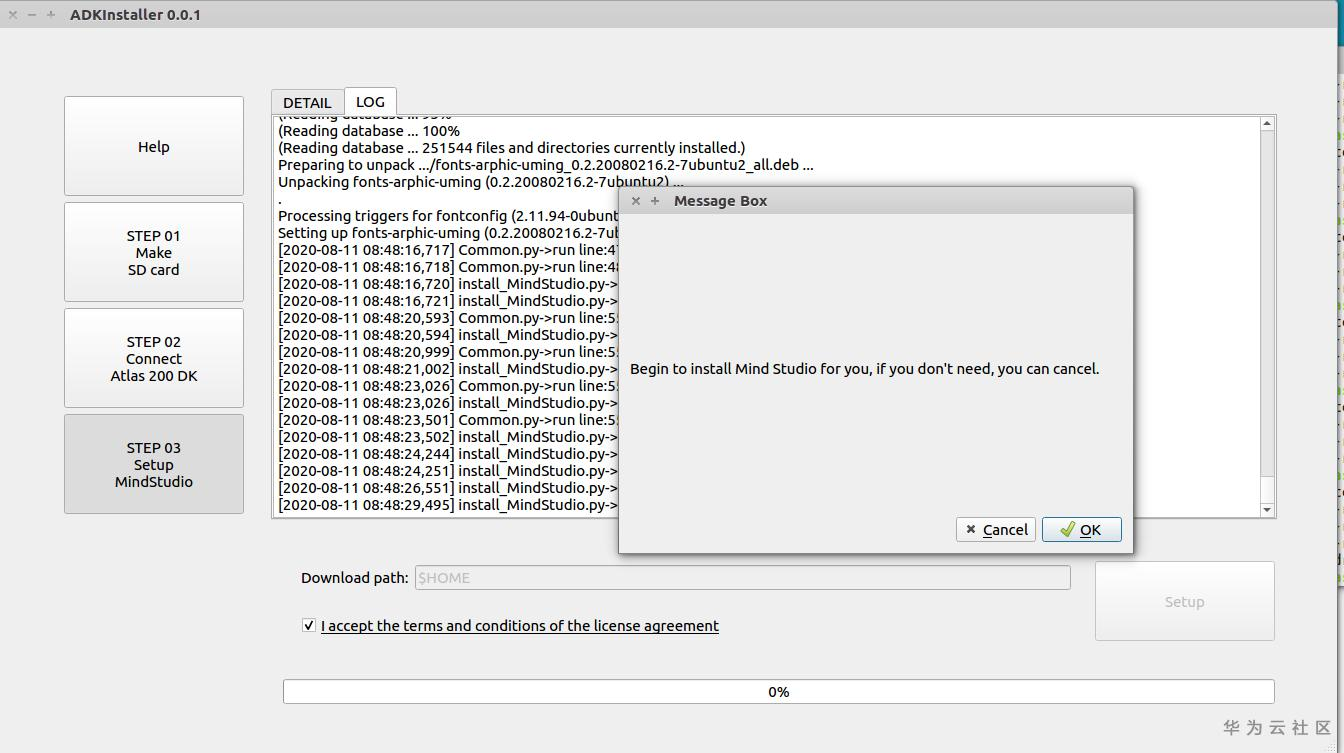This screenshot has width=1344, height=753.
Task: Select the log entry timestamped 08:48:21,002
Action: pos(448,369)
